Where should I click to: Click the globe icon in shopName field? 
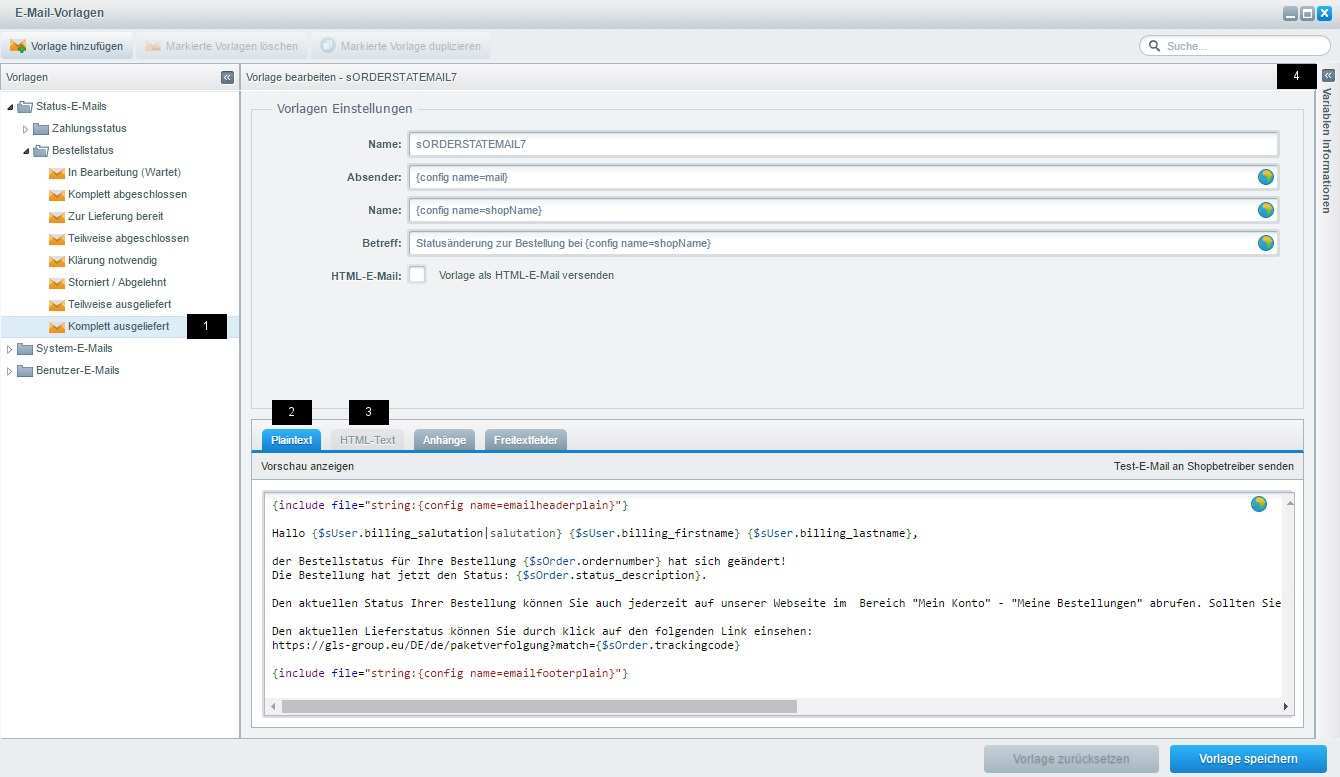point(1265,210)
